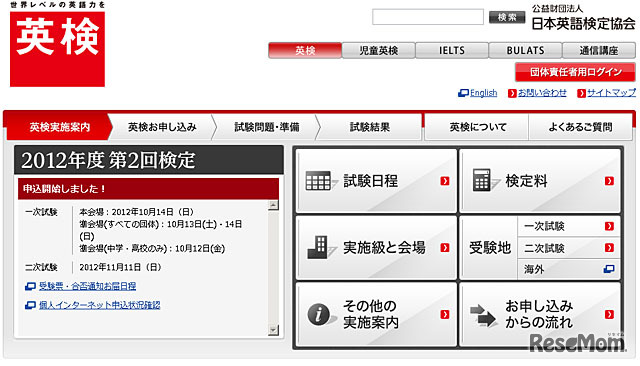Open 試験問題・準備 navigation item
640x366 pixels.
[x=267, y=127]
